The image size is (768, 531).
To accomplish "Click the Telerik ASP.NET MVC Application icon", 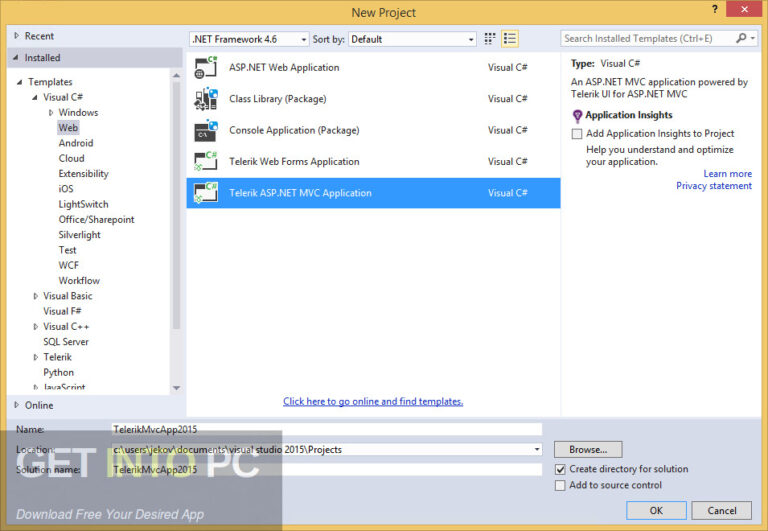I will pos(206,193).
